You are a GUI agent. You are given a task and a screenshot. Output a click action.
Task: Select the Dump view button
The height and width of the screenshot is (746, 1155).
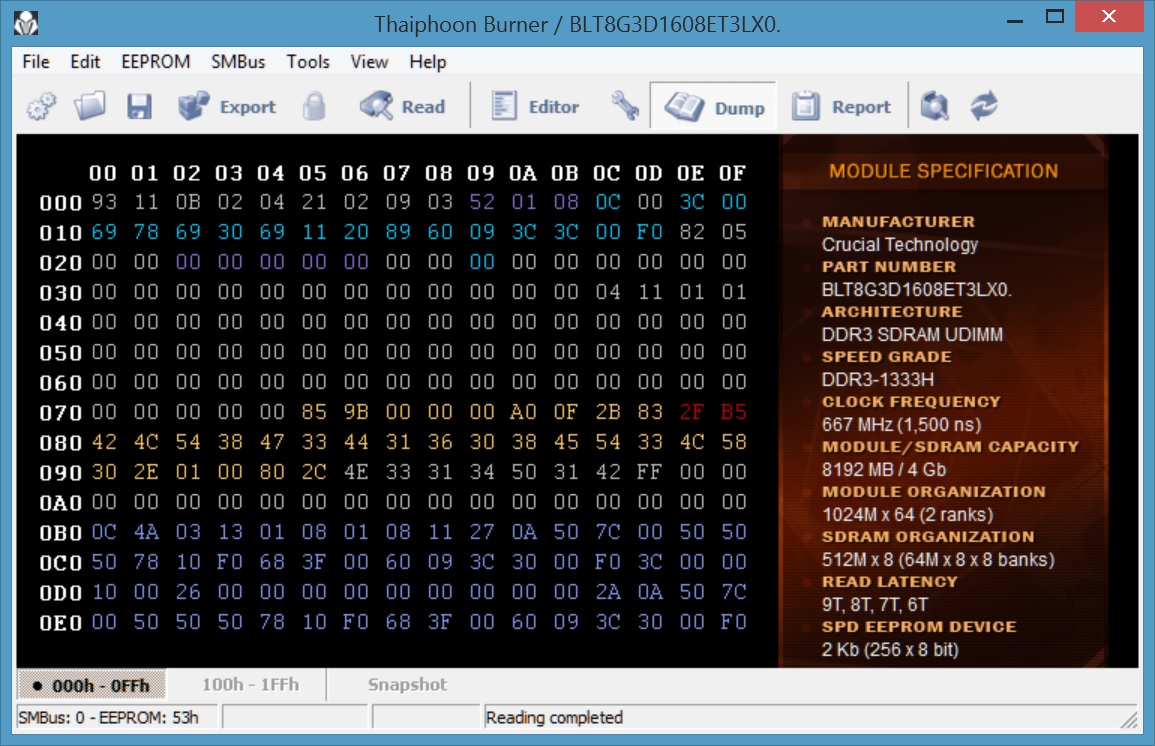point(713,108)
